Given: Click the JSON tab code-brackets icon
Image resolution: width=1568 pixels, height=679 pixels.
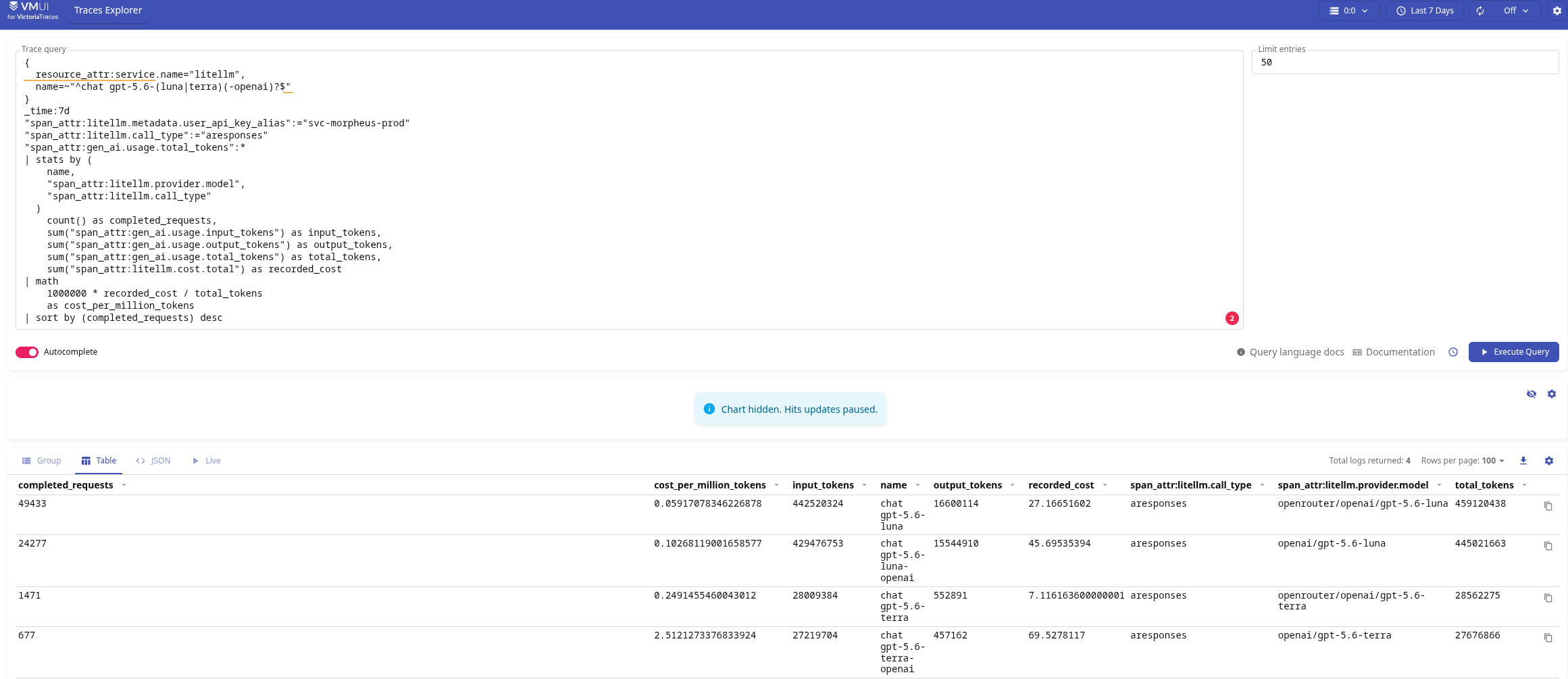Looking at the screenshot, I should (x=141, y=461).
